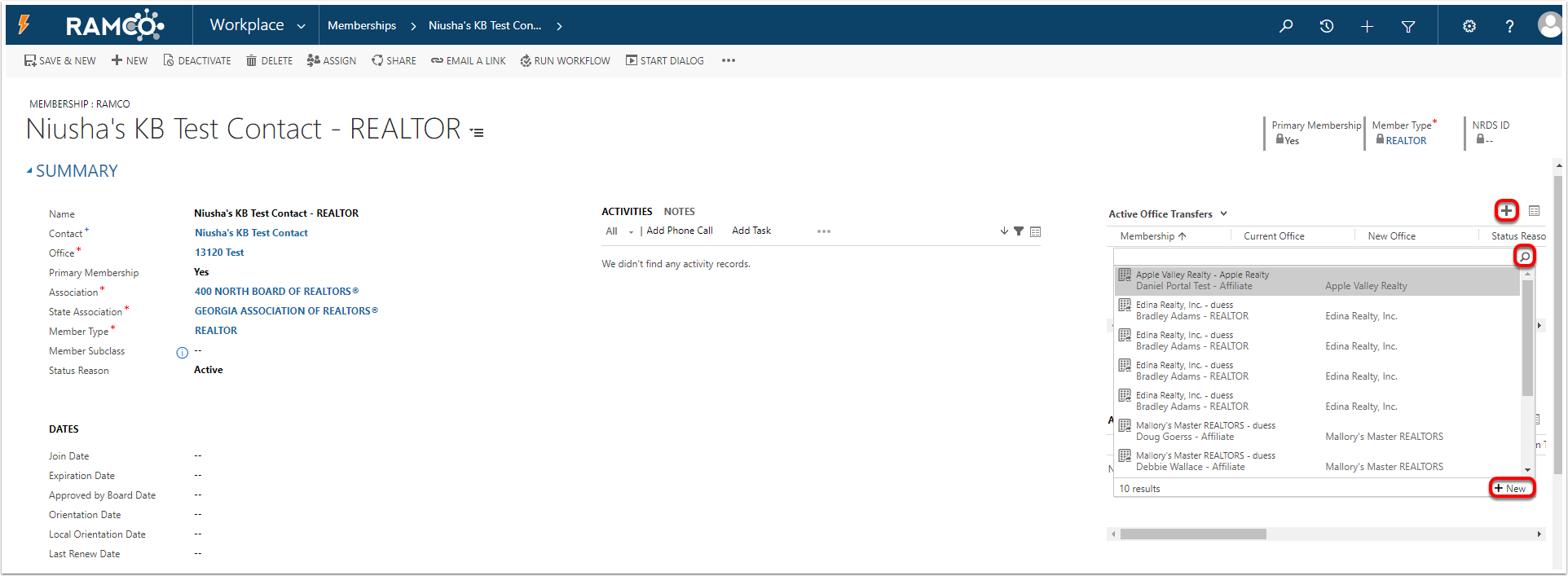
Task: Click the lookup search magnifier icon
Action: (1525, 257)
